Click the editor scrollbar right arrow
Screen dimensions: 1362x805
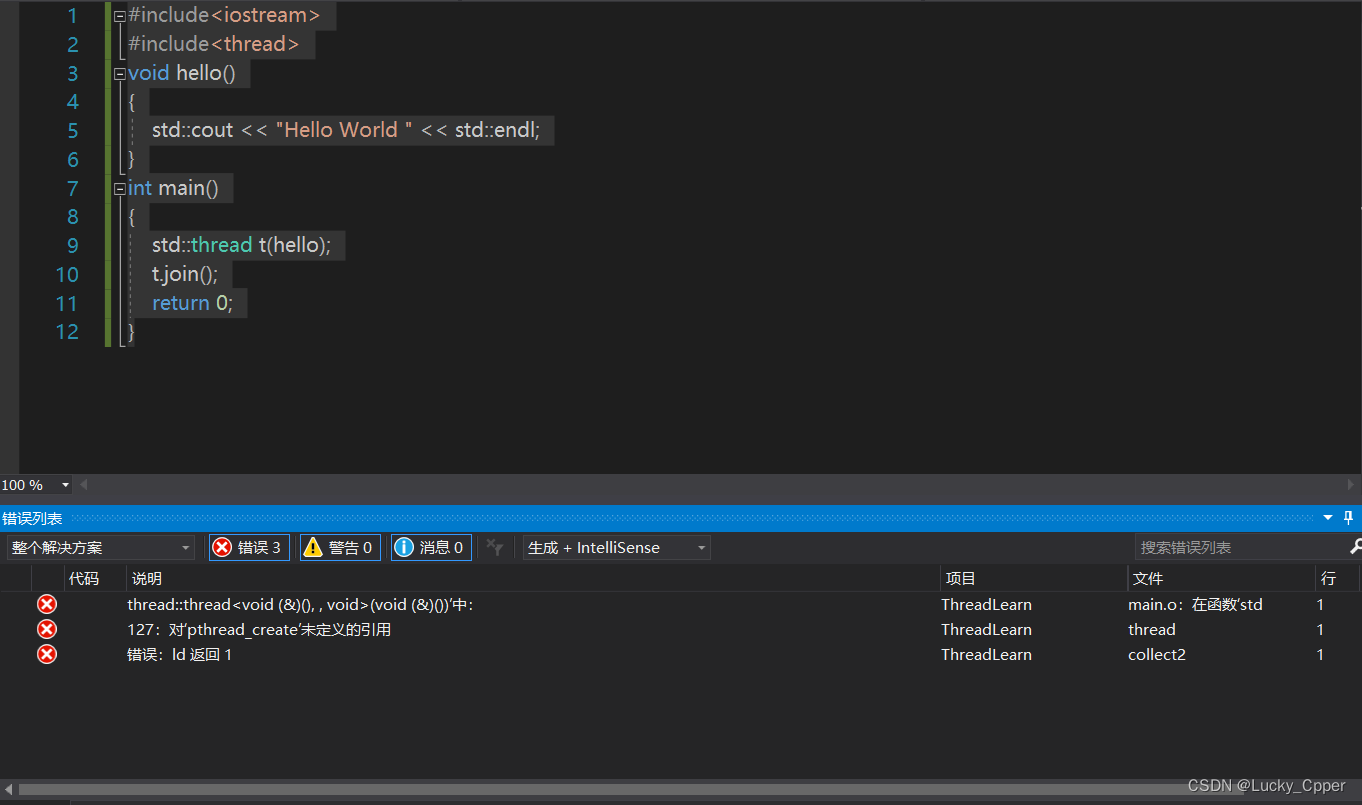coord(1351,485)
